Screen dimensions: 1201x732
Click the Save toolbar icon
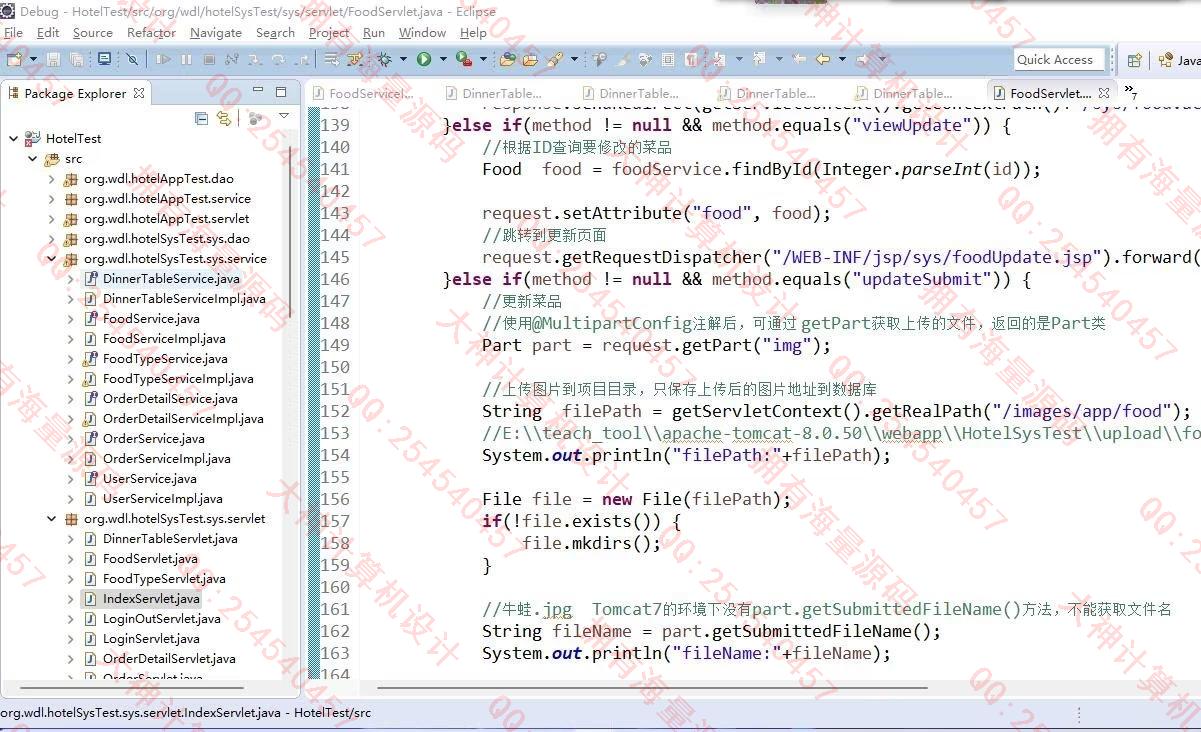(54, 60)
